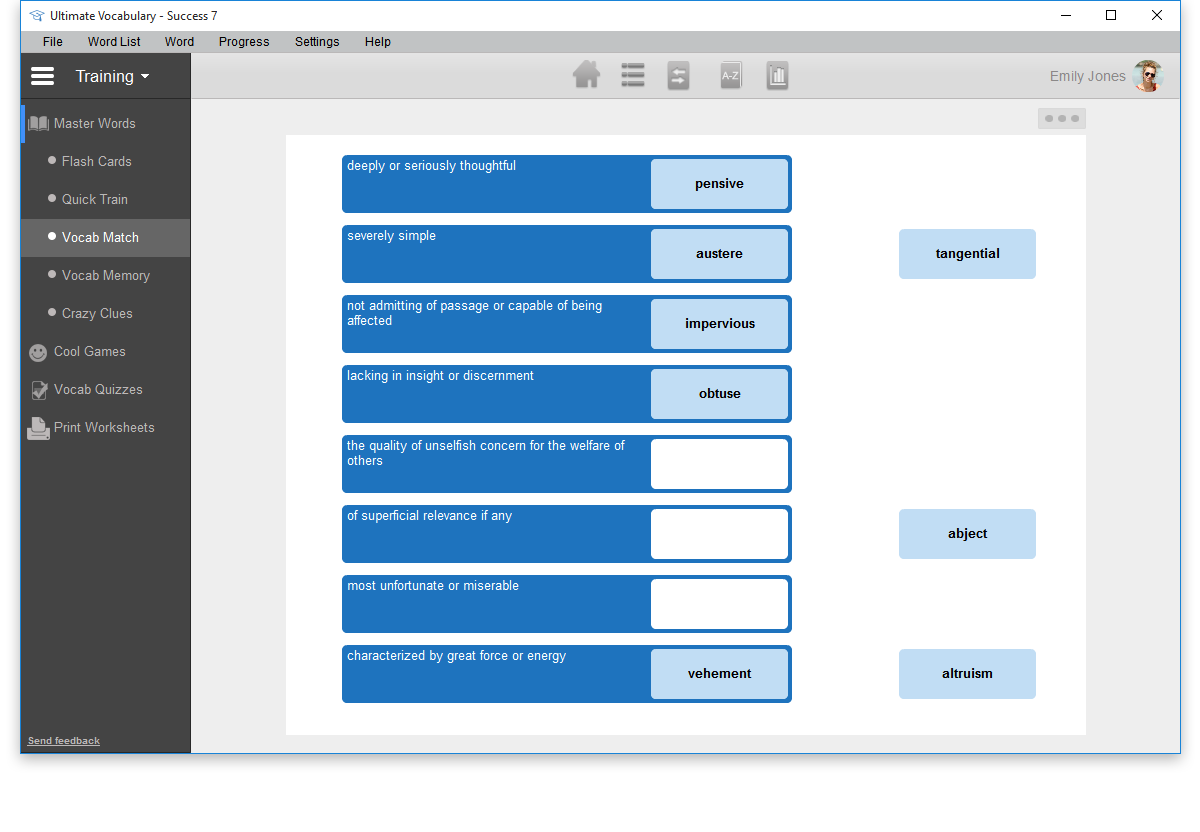Viewport: 1200px width, 832px height.
Task: Open the word list icon in toolbar
Action: (x=633, y=75)
